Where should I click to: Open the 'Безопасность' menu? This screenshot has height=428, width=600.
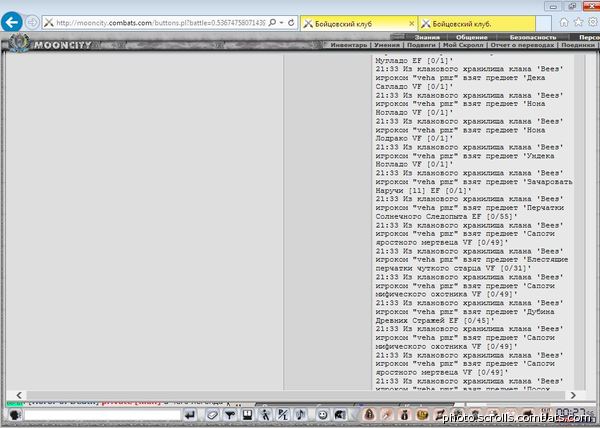coord(533,37)
